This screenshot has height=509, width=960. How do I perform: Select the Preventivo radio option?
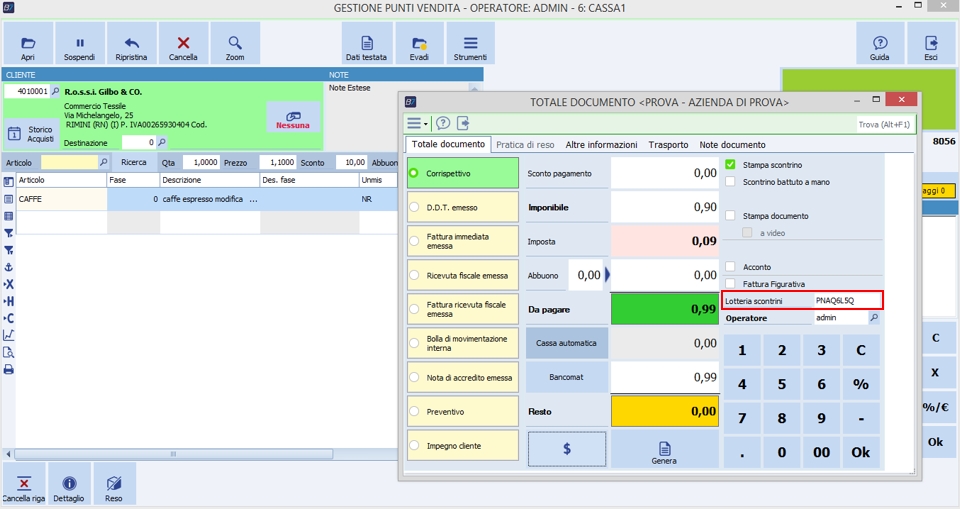(414, 411)
